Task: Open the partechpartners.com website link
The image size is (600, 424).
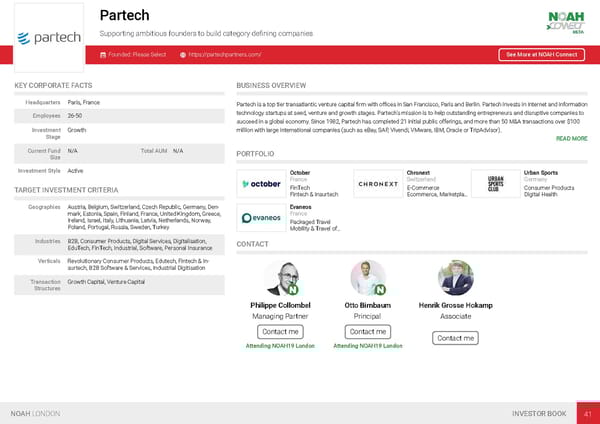Action: coord(225,54)
